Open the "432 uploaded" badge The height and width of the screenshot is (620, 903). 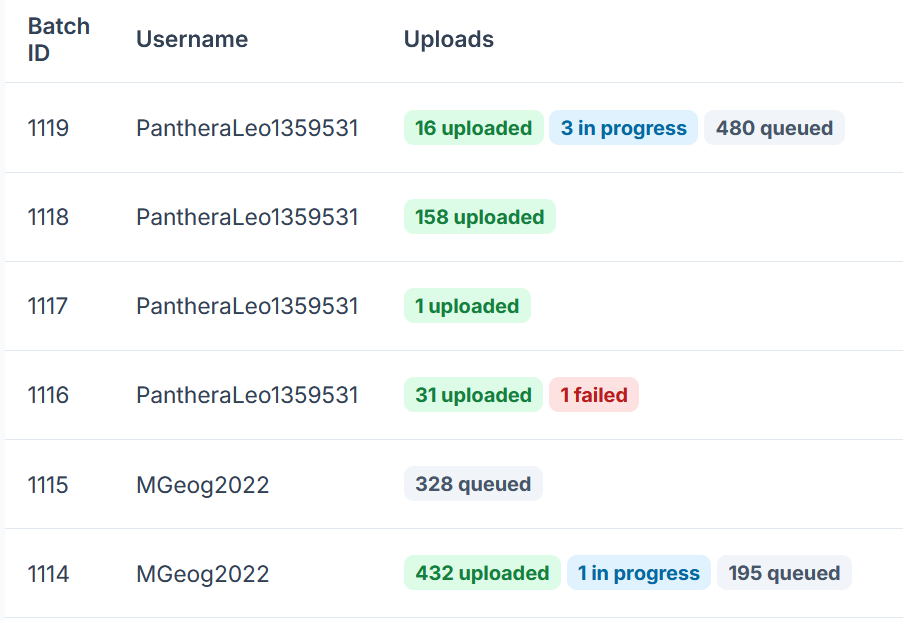click(x=482, y=573)
